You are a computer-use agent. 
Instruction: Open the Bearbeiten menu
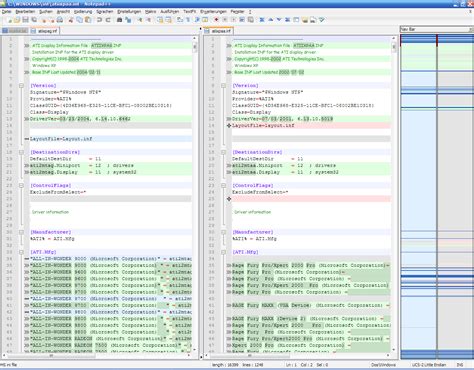pos(25,11)
